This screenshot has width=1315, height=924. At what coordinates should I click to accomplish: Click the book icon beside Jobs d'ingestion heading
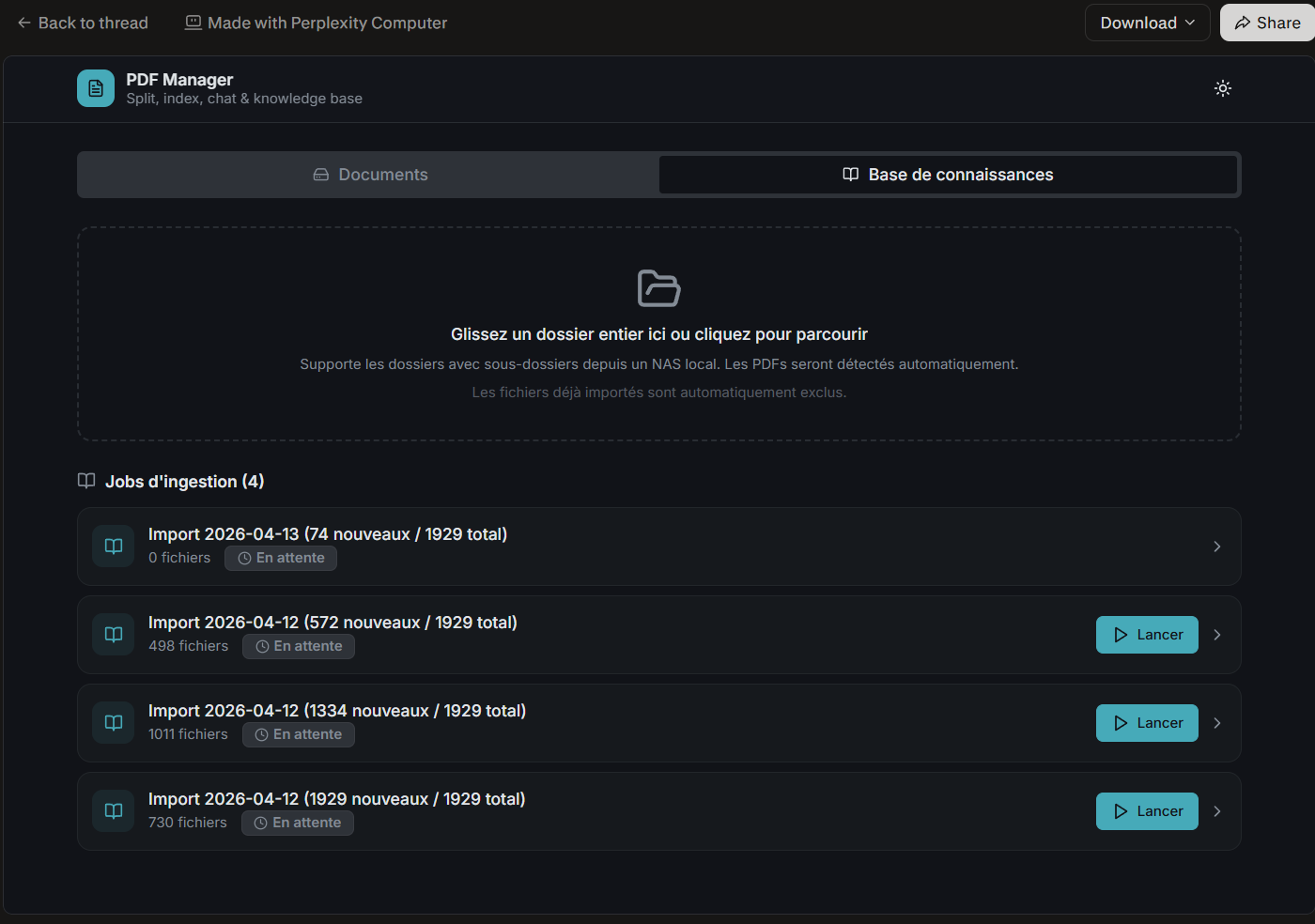[x=86, y=481]
